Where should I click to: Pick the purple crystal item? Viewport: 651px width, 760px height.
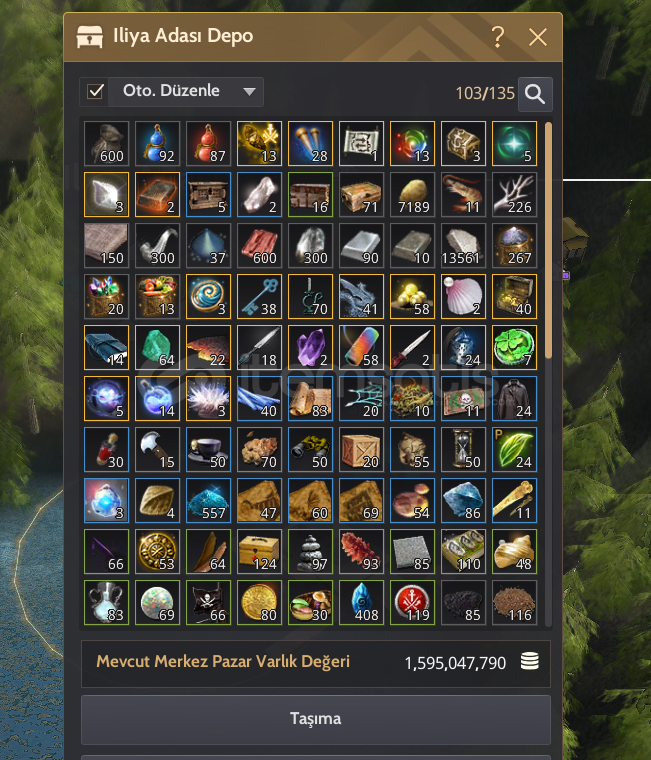(x=310, y=348)
